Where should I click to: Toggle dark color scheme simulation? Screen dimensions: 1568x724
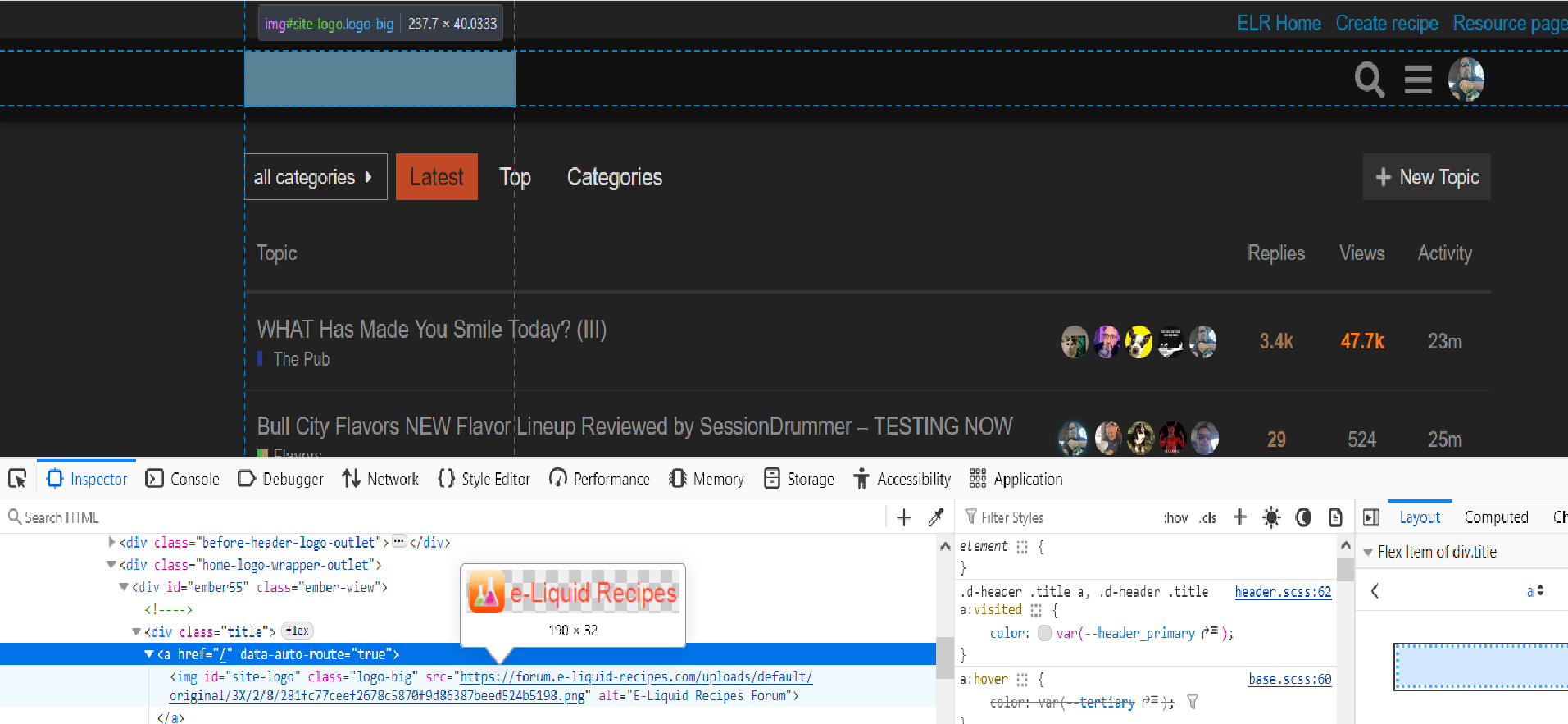click(1303, 517)
